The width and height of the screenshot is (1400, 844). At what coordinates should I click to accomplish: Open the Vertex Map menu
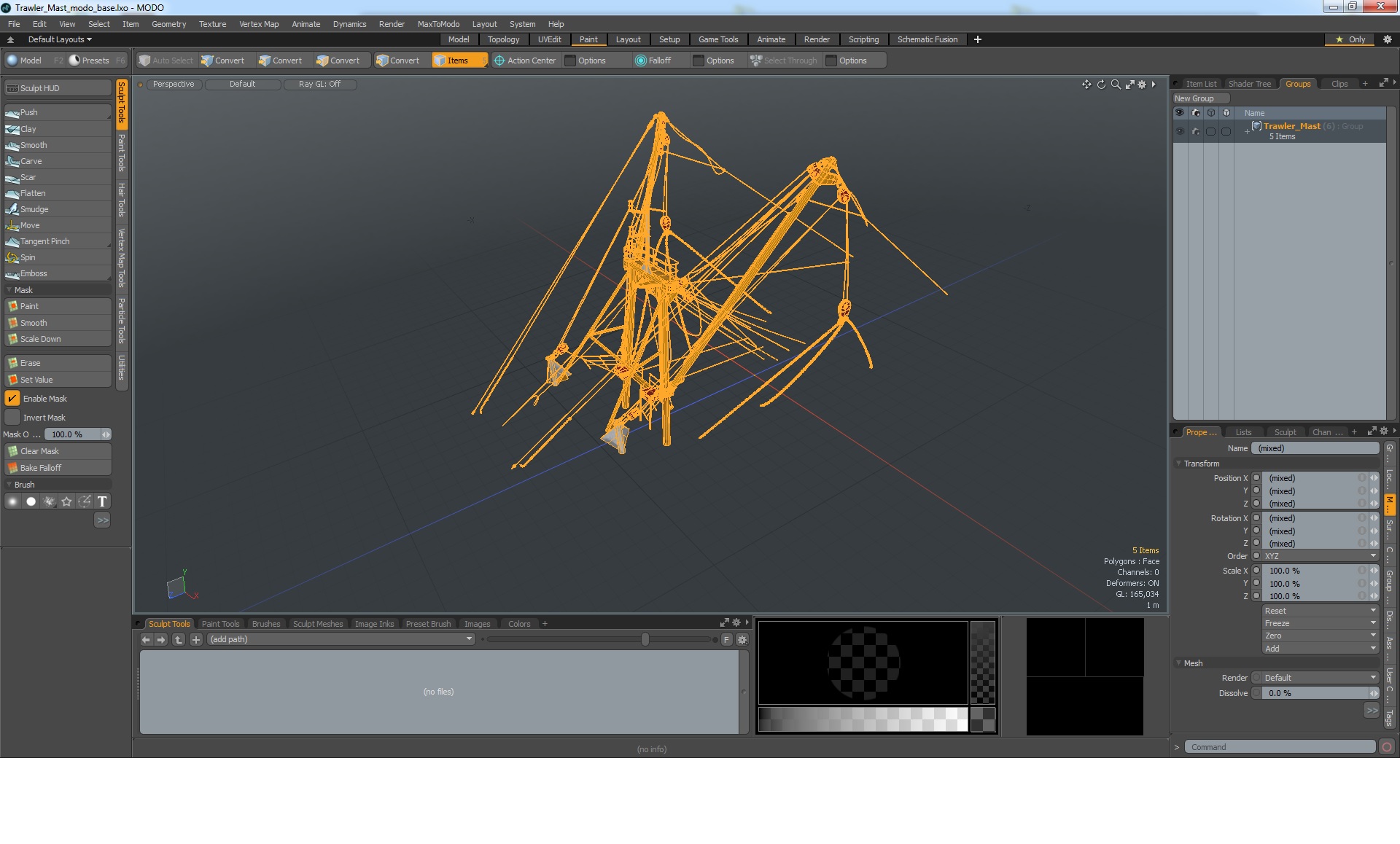coord(259,24)
